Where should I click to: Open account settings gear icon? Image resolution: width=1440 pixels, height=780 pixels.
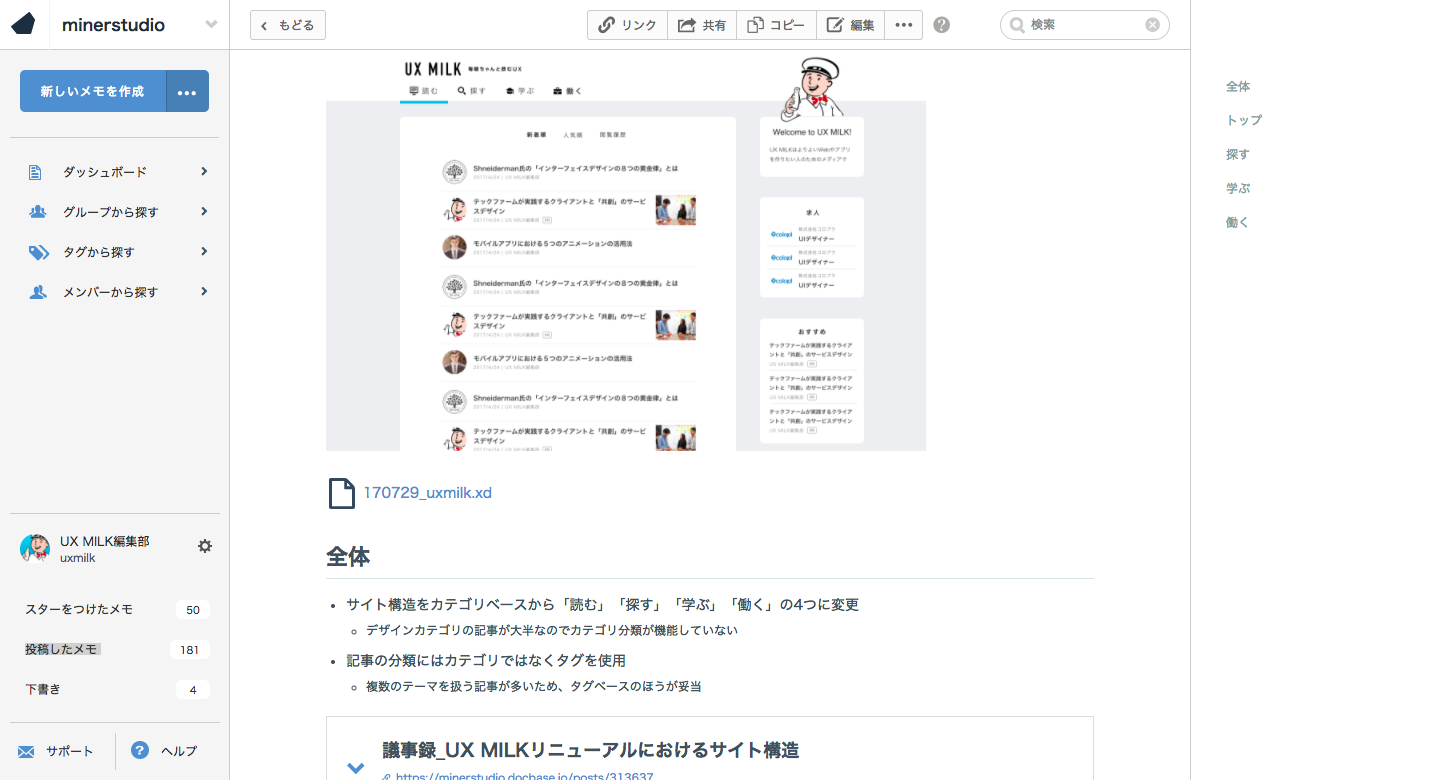(x=205, y=546)
